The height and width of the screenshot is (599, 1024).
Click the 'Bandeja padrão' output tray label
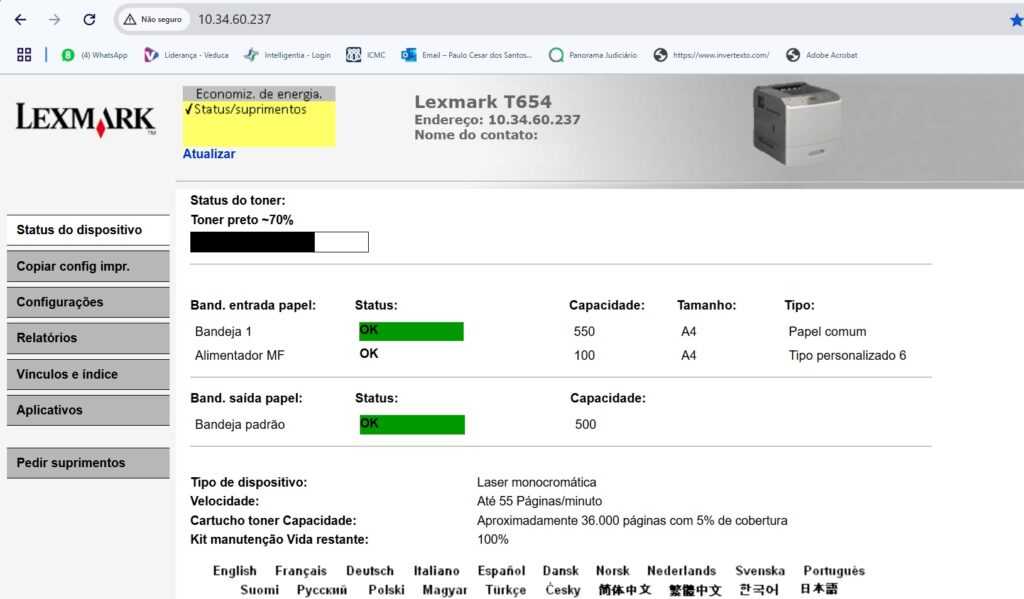pyautogui.click(x=240, y=425)
